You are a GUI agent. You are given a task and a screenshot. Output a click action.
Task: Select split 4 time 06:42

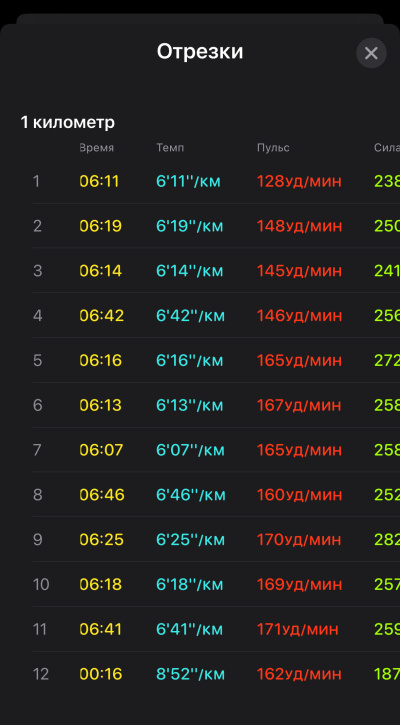pyautogui.click(x=102, y=316)
